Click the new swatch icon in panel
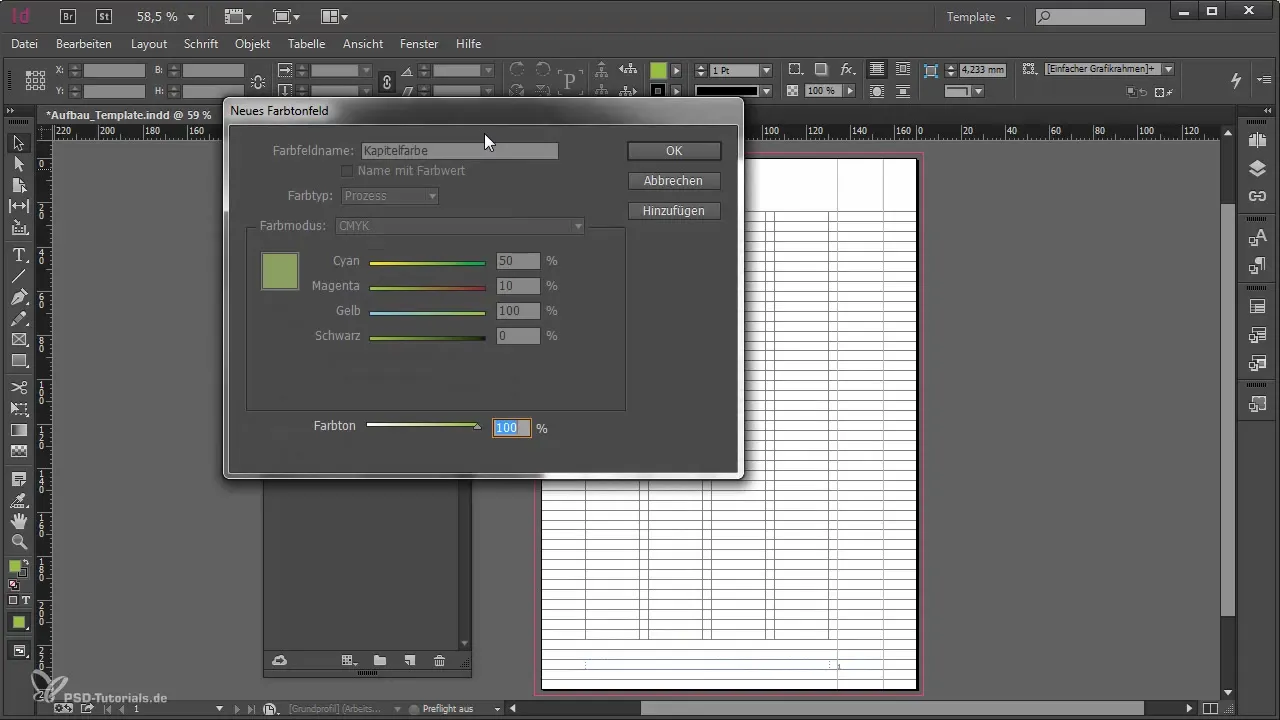The image size is (1280, 720). 409,660
